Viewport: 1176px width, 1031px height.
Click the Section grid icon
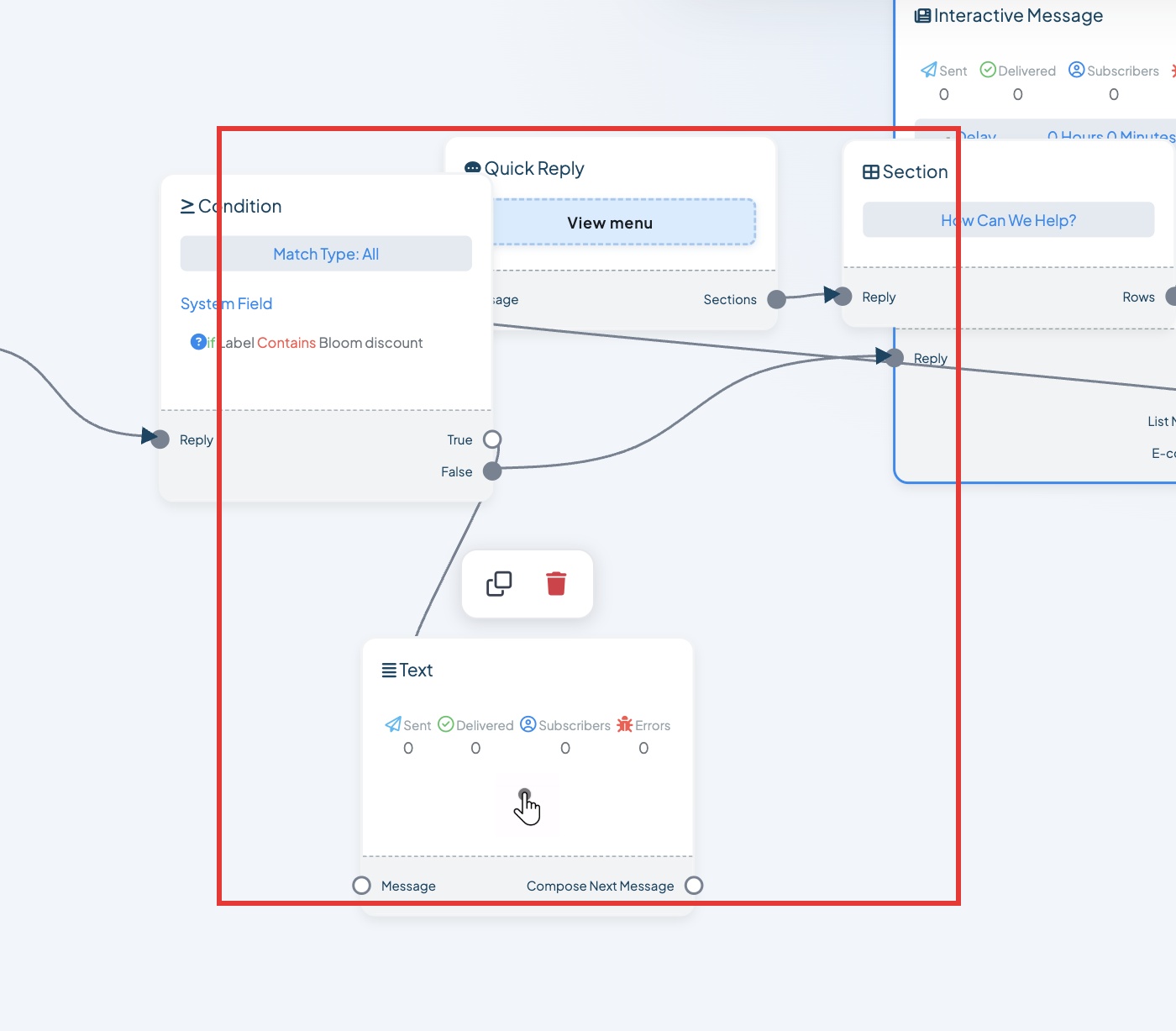(x=871, y=172)
